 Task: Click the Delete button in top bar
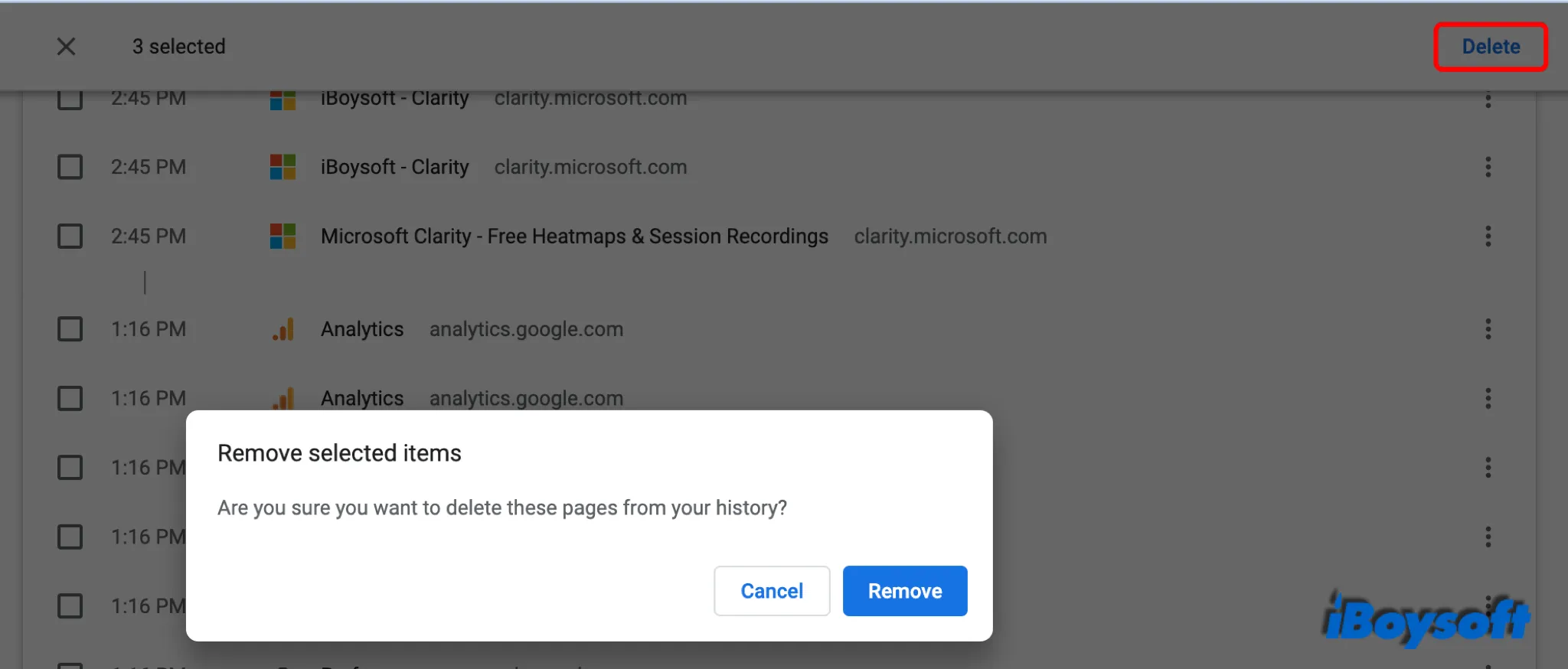coord(1491,47)
